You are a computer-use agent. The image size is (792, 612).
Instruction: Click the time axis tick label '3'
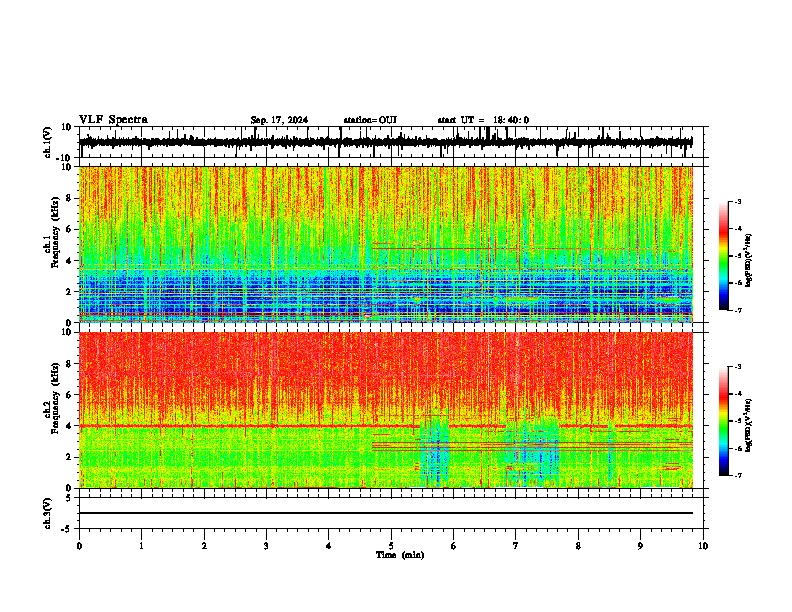[x=266, y=546]
